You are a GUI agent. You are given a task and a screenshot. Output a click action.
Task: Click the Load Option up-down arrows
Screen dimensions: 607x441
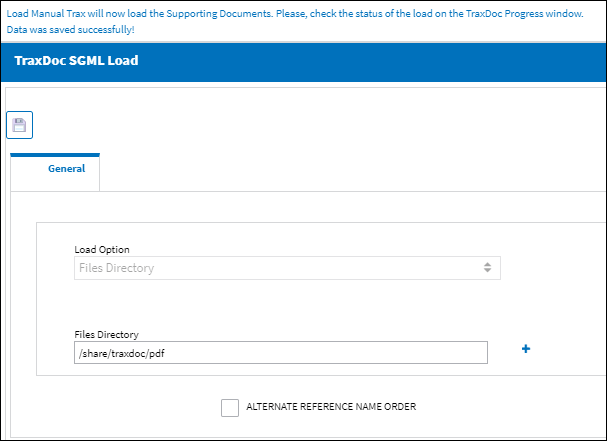coord(487,268)
